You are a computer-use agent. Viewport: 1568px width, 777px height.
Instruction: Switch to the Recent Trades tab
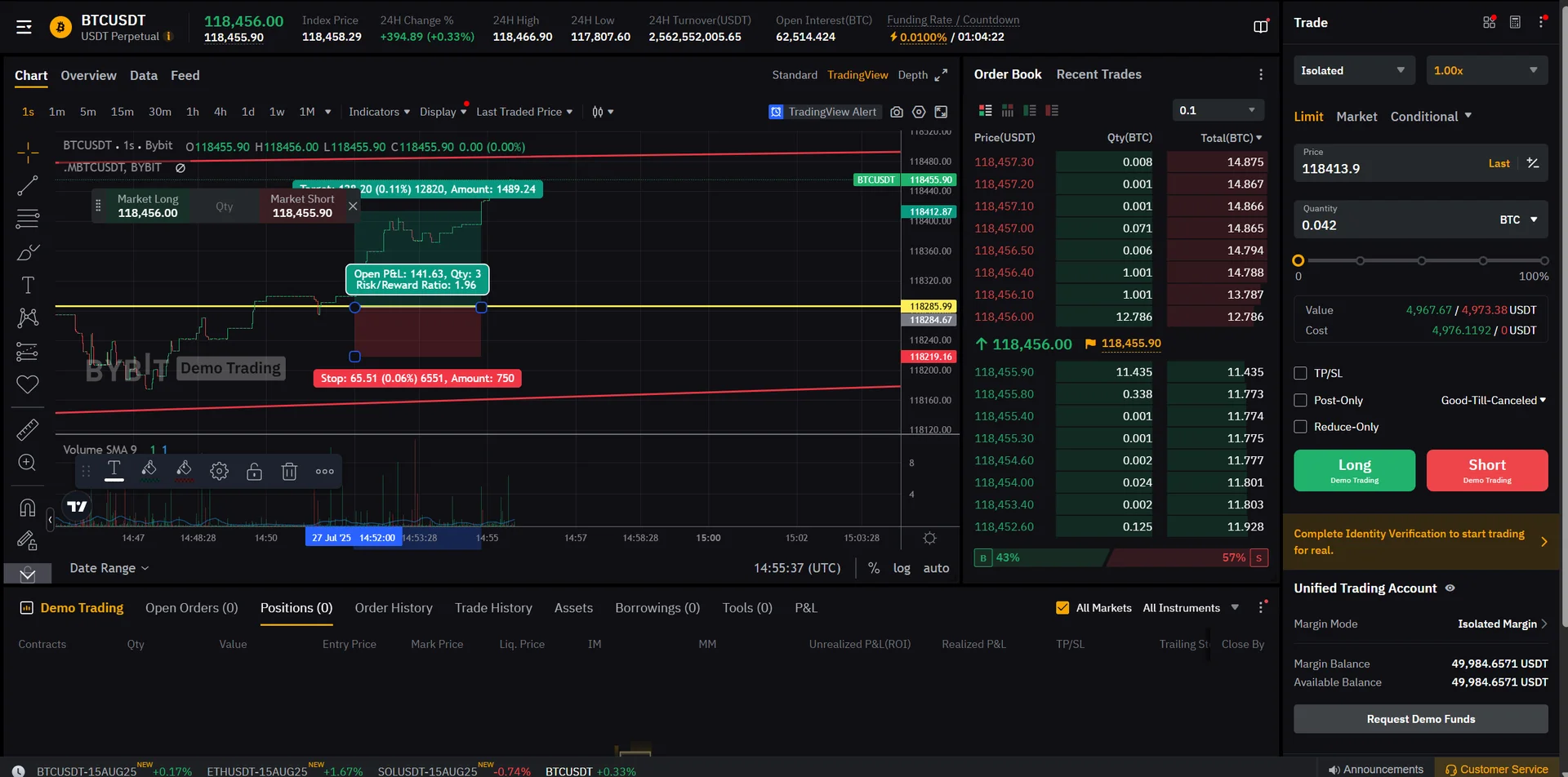tap(1098, 74)
